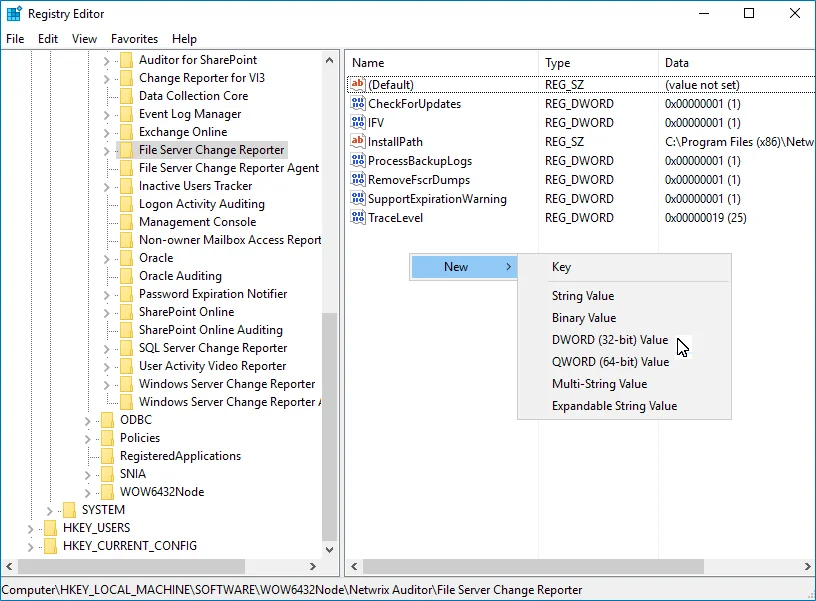Click the File Server Change Reporter folder icon
This screenshot has height=601, width=816.
[x=126, y=150]
